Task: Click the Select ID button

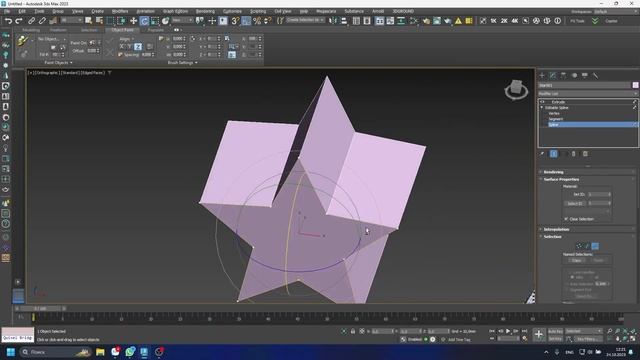Action: click(x=575, y=203)
